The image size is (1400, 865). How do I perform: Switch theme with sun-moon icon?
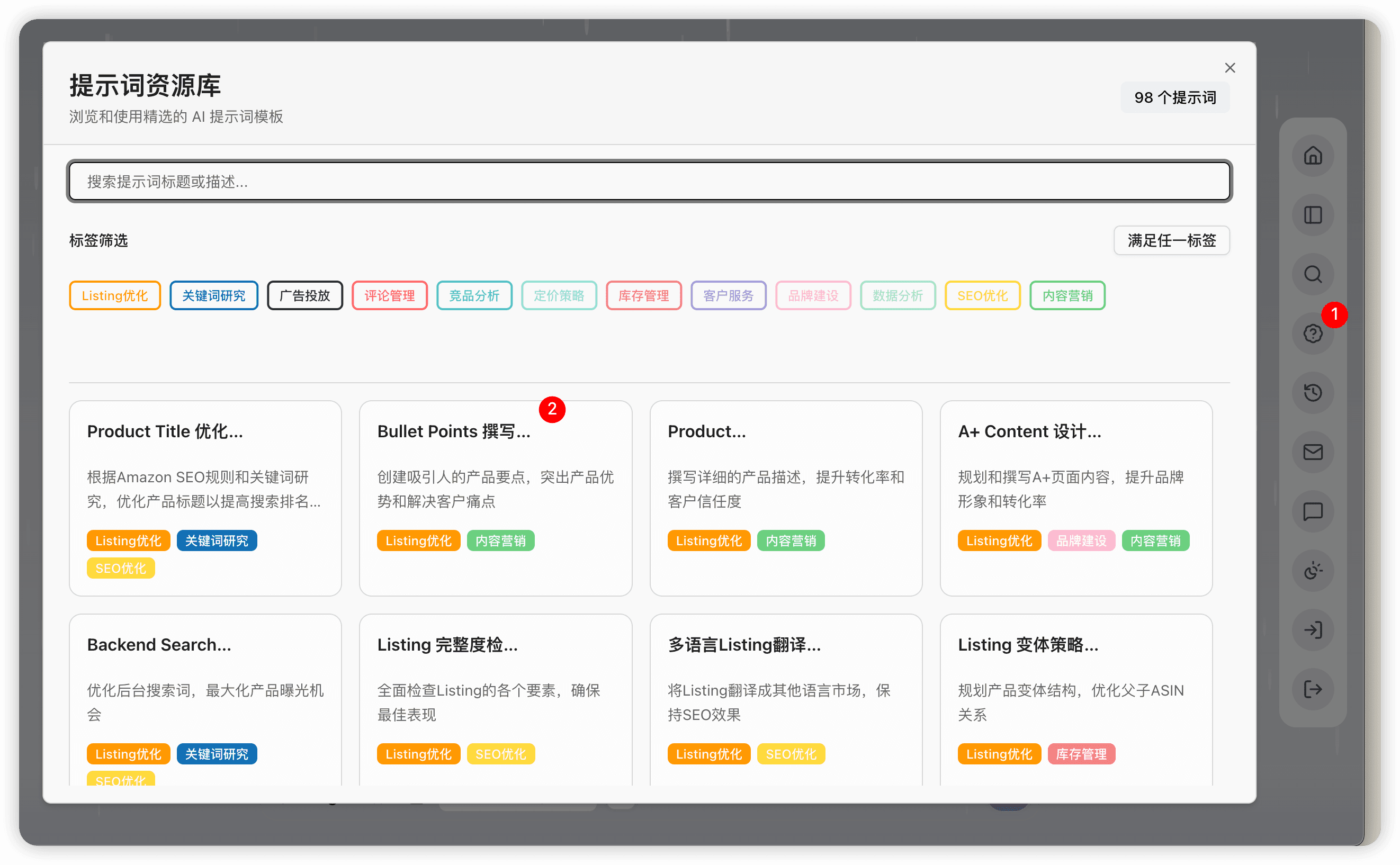tap(1313, 570)
